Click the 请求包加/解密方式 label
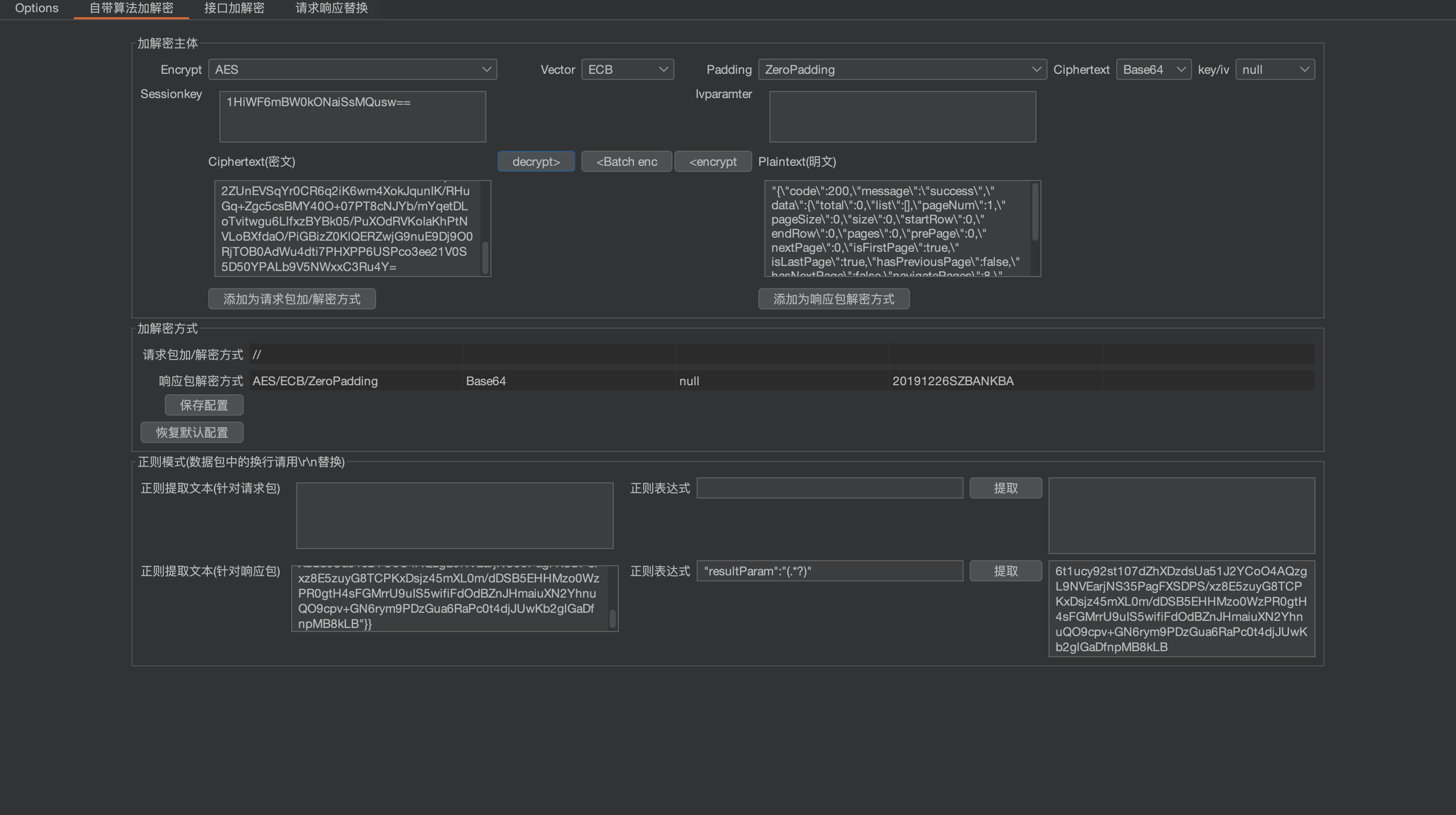The height and width of the screenshot is (815, 1456). pos(193,354)
